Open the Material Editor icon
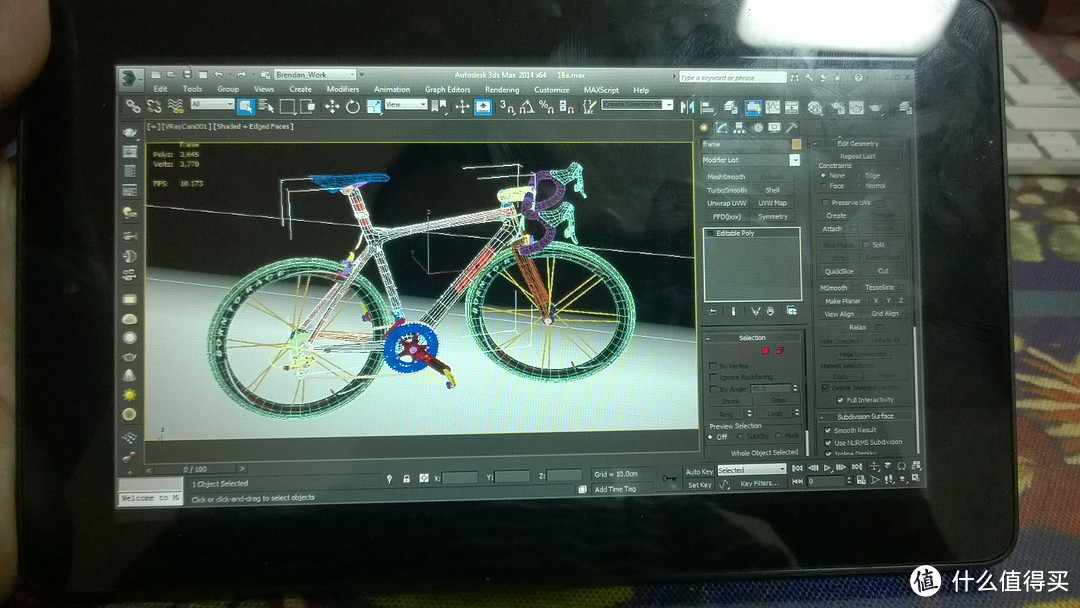This screenshot has height=608, width=1080. pyautogui.click(x=815, y=108)
